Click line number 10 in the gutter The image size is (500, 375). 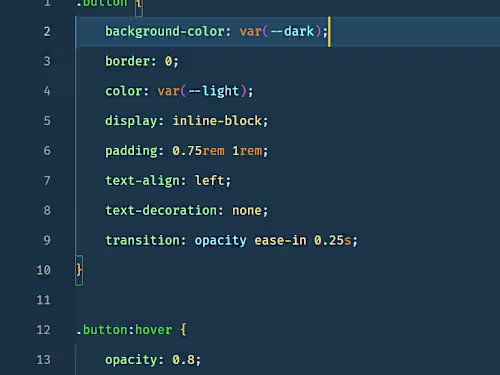[x=44, y=270]
